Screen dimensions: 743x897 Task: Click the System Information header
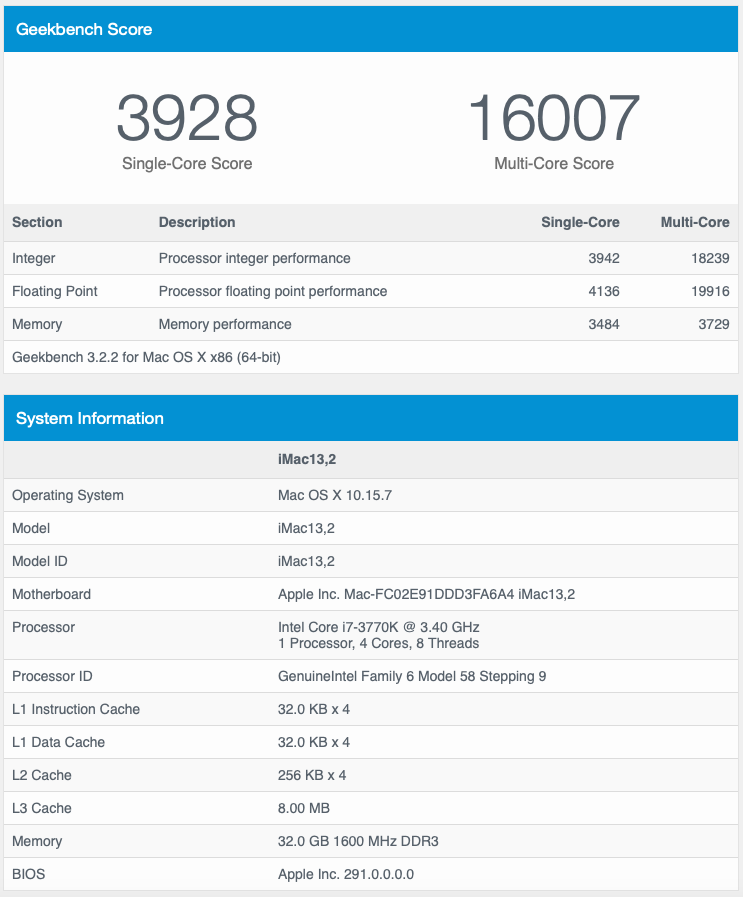371,418
